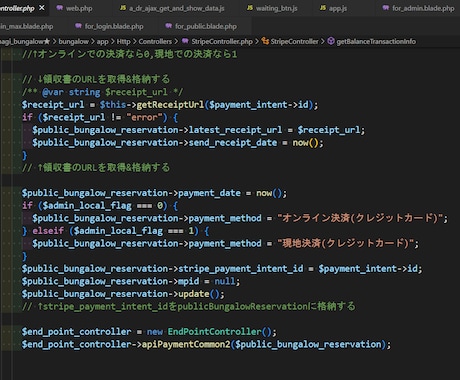Click the null keyword on mpid line

coord(224,281)
